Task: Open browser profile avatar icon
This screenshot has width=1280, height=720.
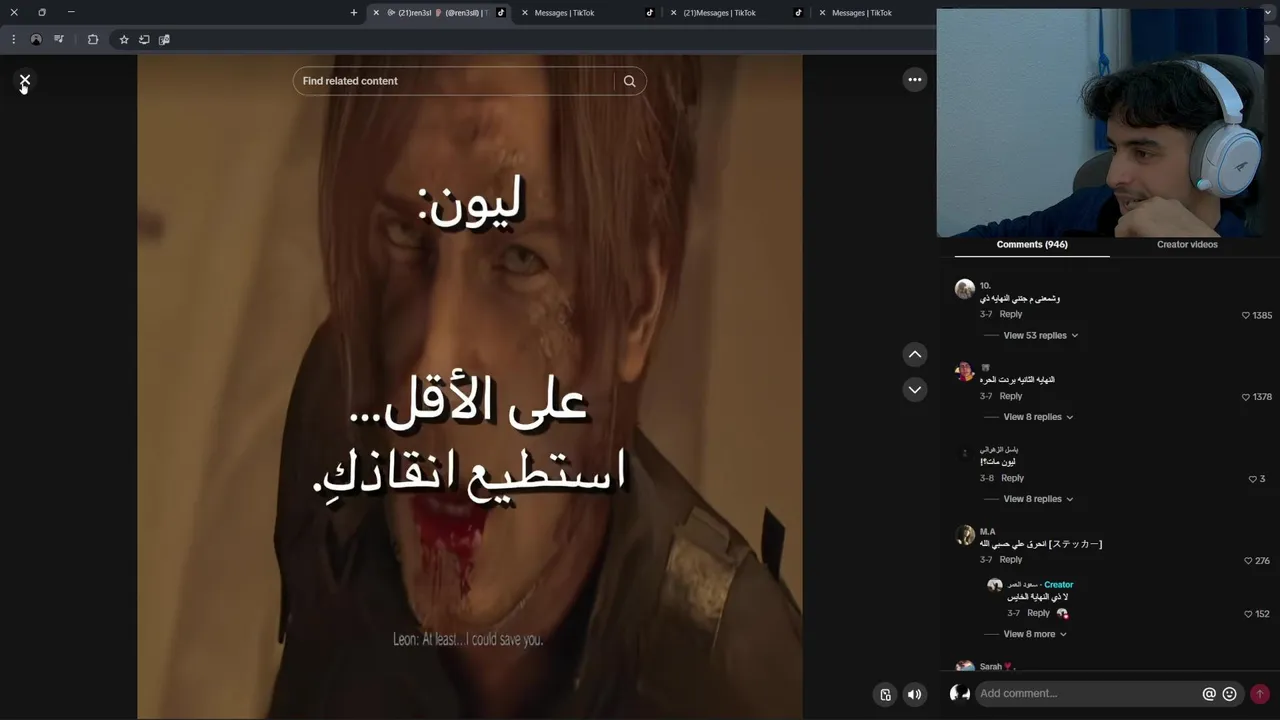Action: (x=36, y=39)
